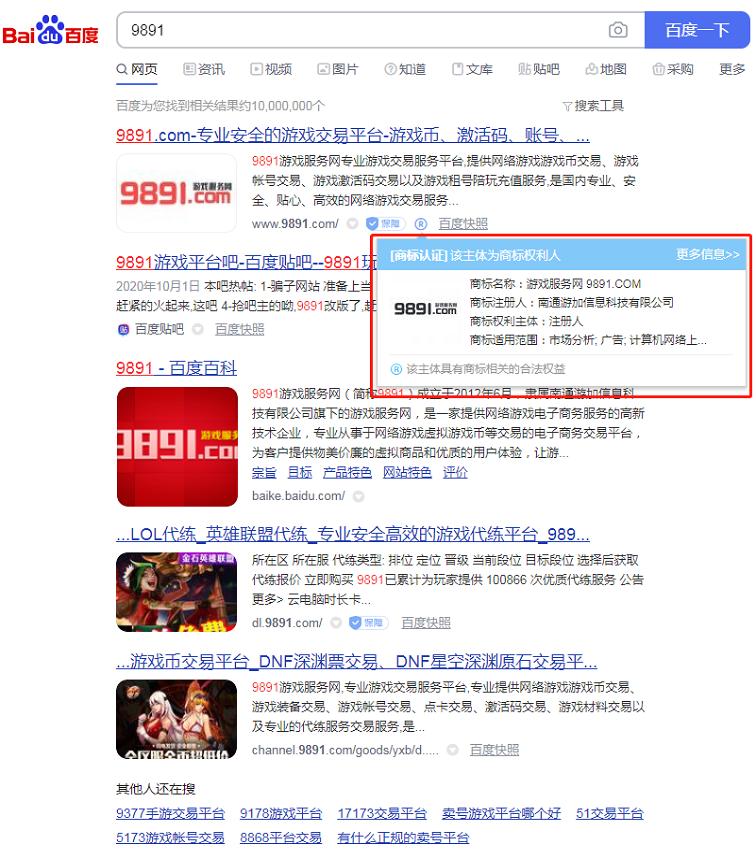Open the 知道 tab
Screen dimensions: 756x859
[405, 69]
